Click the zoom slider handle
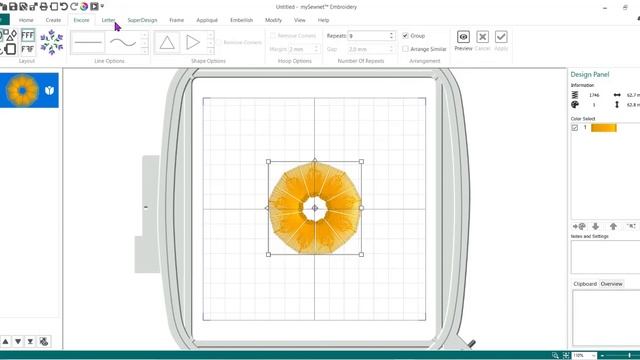Image resolution: width=640 pixels, height=360 pixels. 629,356
